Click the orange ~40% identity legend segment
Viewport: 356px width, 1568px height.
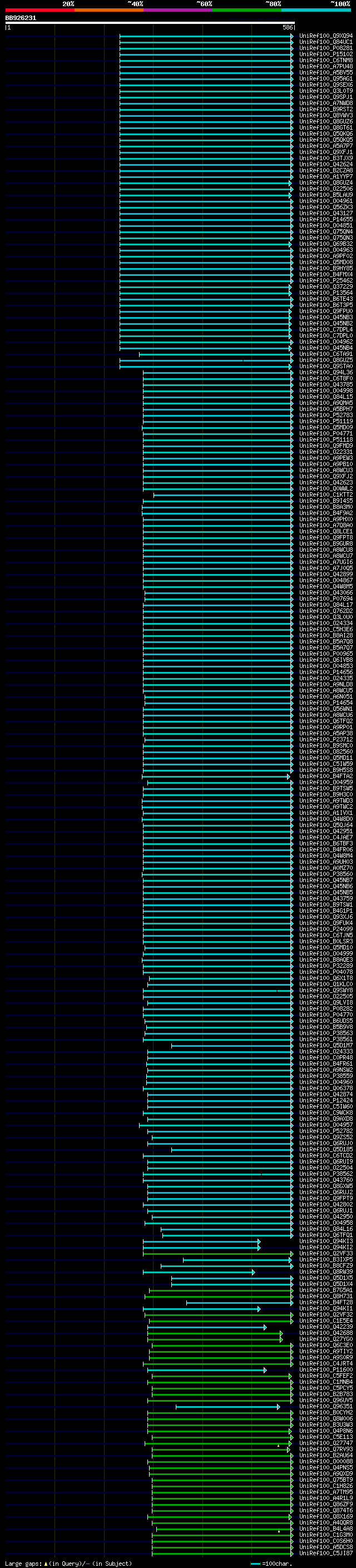point(109,11)
